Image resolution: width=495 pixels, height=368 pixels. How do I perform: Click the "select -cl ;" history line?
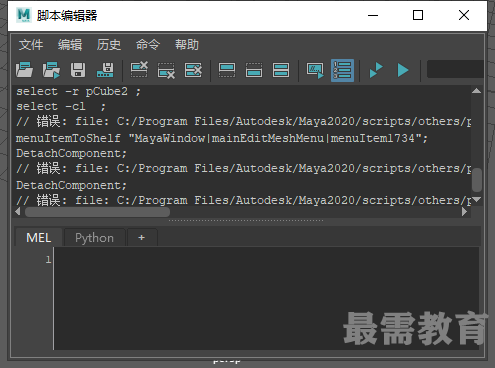click(61, 106)
